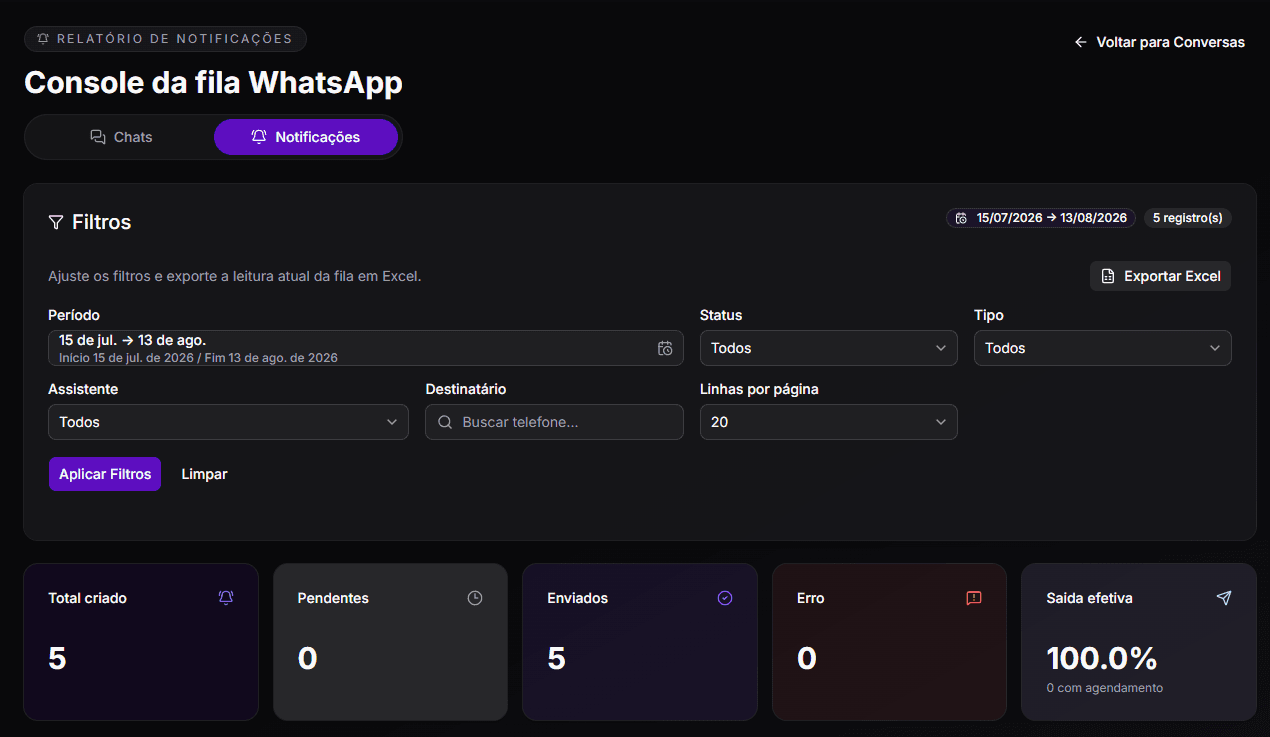Click the alert icon on Erro card
Image resolution: width=1270 pixels, height=737 pixels.
(x=974, y=598)
